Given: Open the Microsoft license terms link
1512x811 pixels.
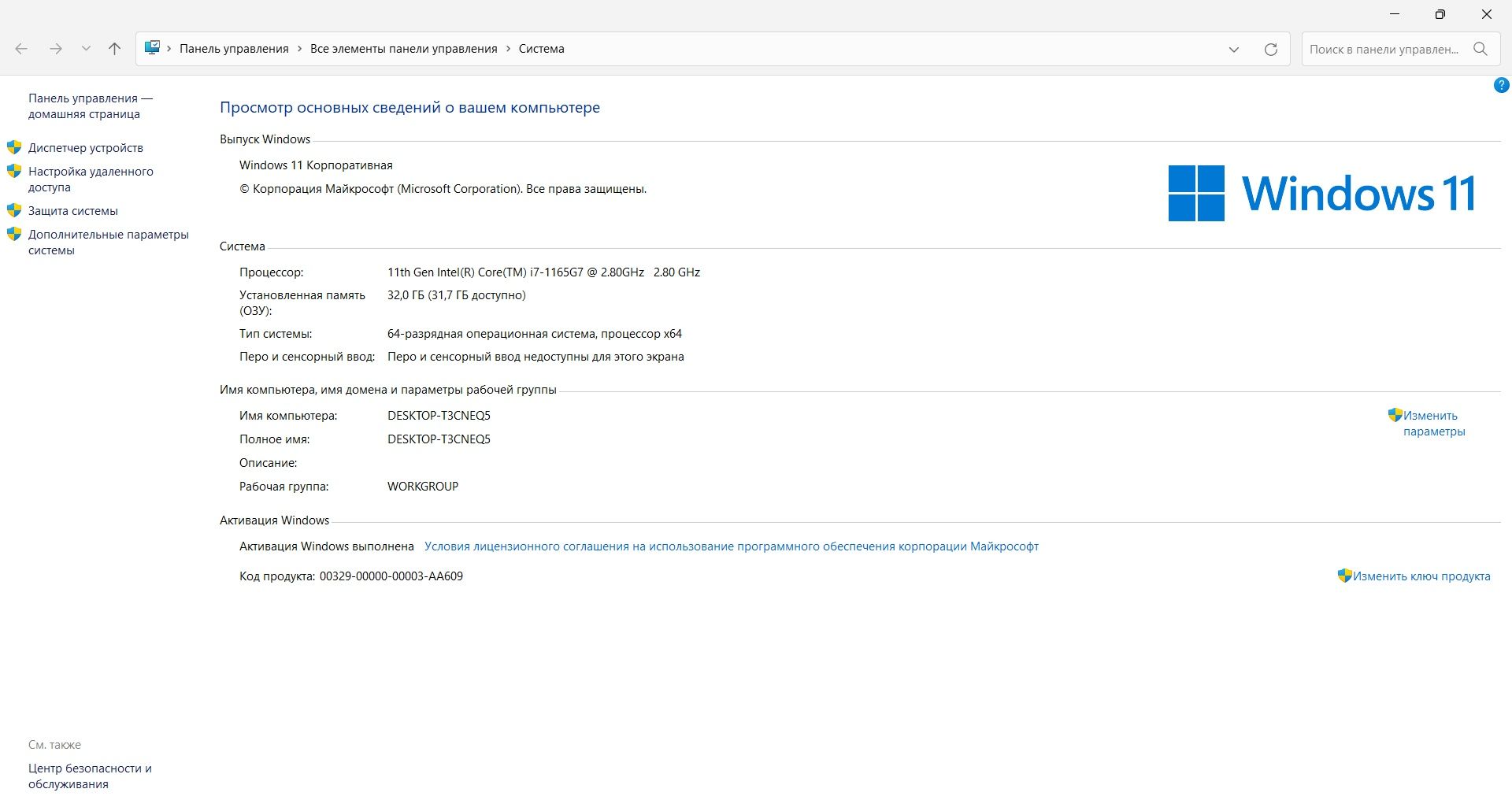Looking at the screenshot, I should [732, 546].
